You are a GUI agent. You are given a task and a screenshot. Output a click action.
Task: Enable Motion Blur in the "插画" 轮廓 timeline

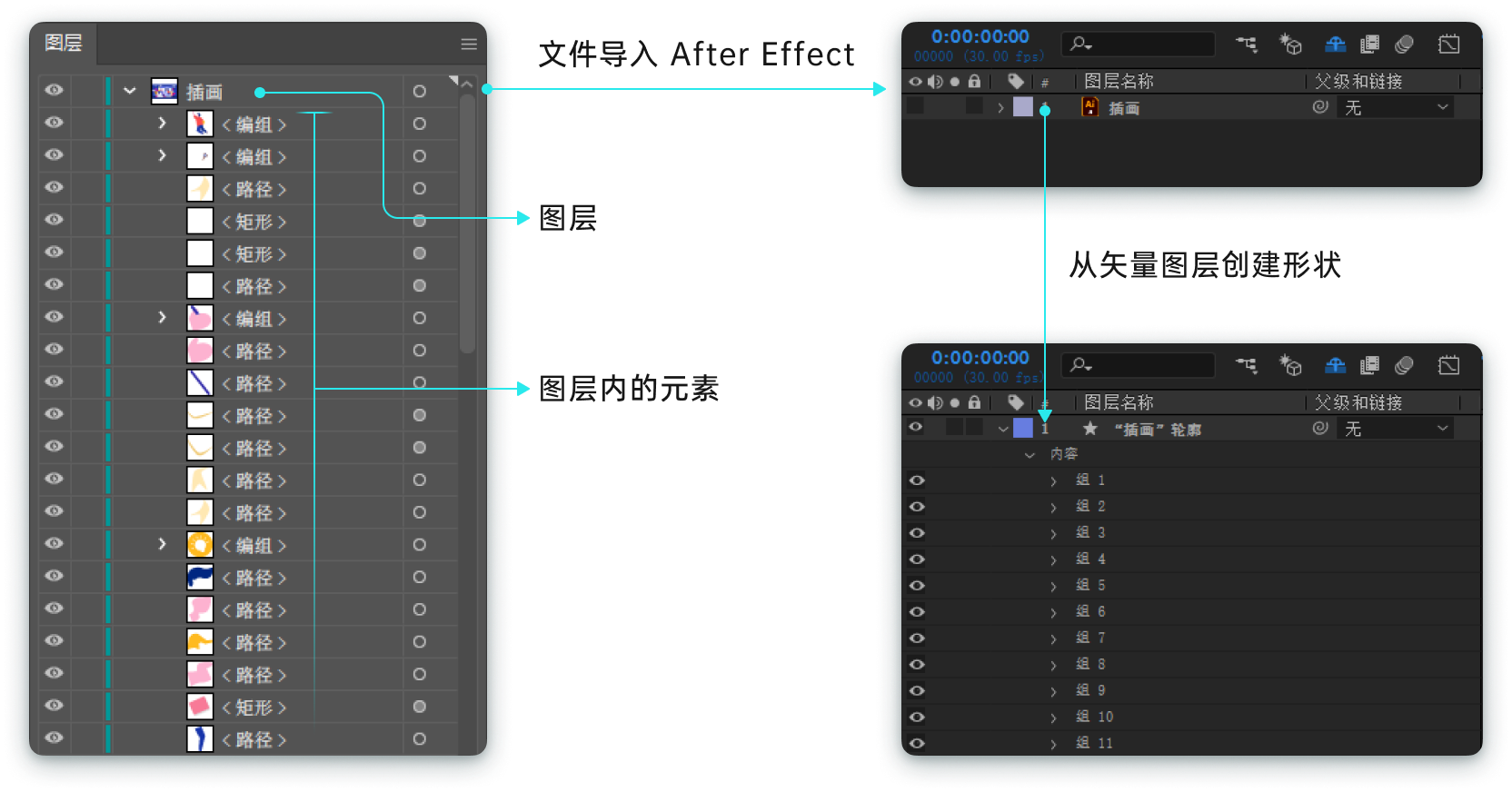[1404, 365]
